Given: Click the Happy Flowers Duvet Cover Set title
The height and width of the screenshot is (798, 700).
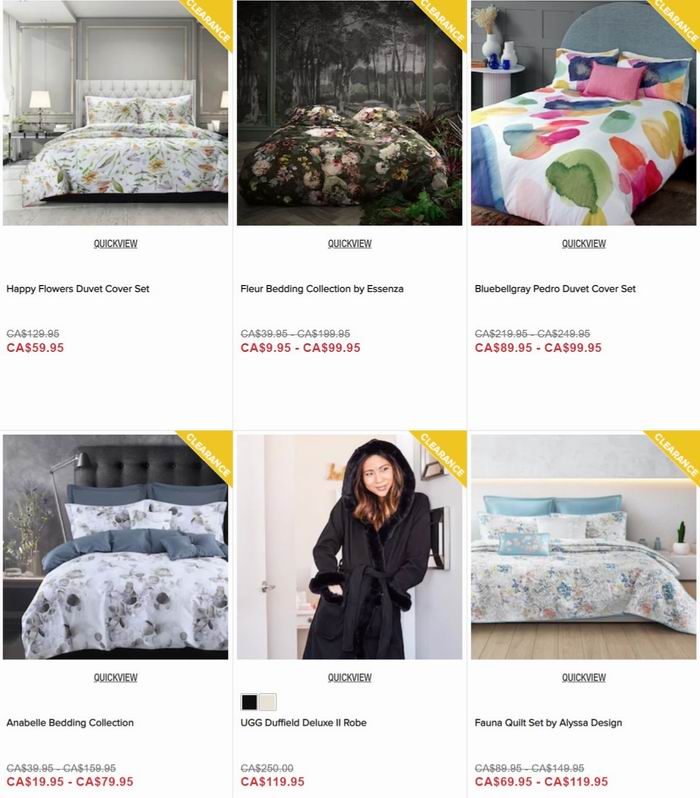Looking at the screenshot, I should pos(78,289).
